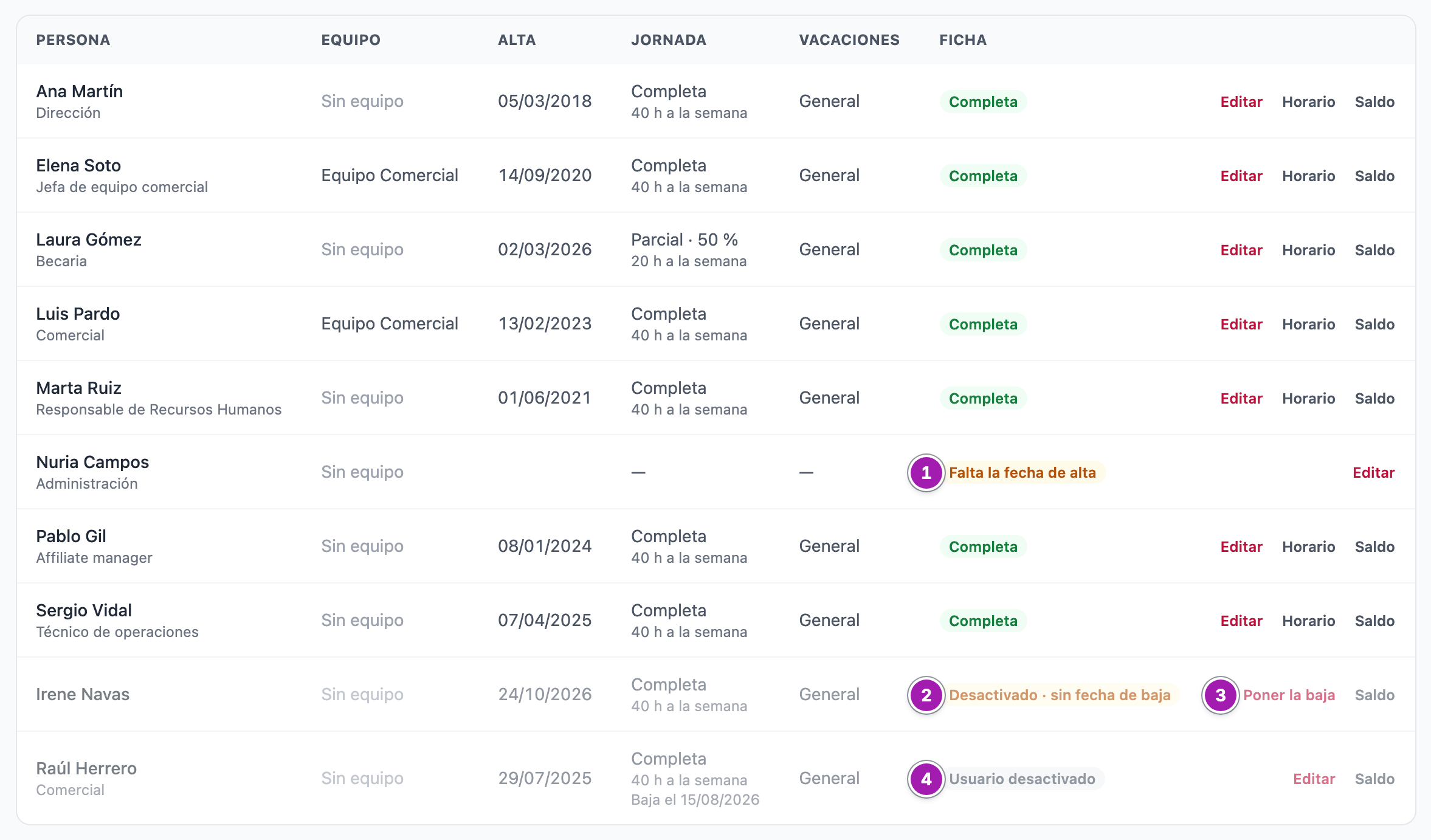Image resolution: width=1431 pixels, height=840 pixels.
Task: Click the name Sergio Vidal
Action: [x=84, y=610]
